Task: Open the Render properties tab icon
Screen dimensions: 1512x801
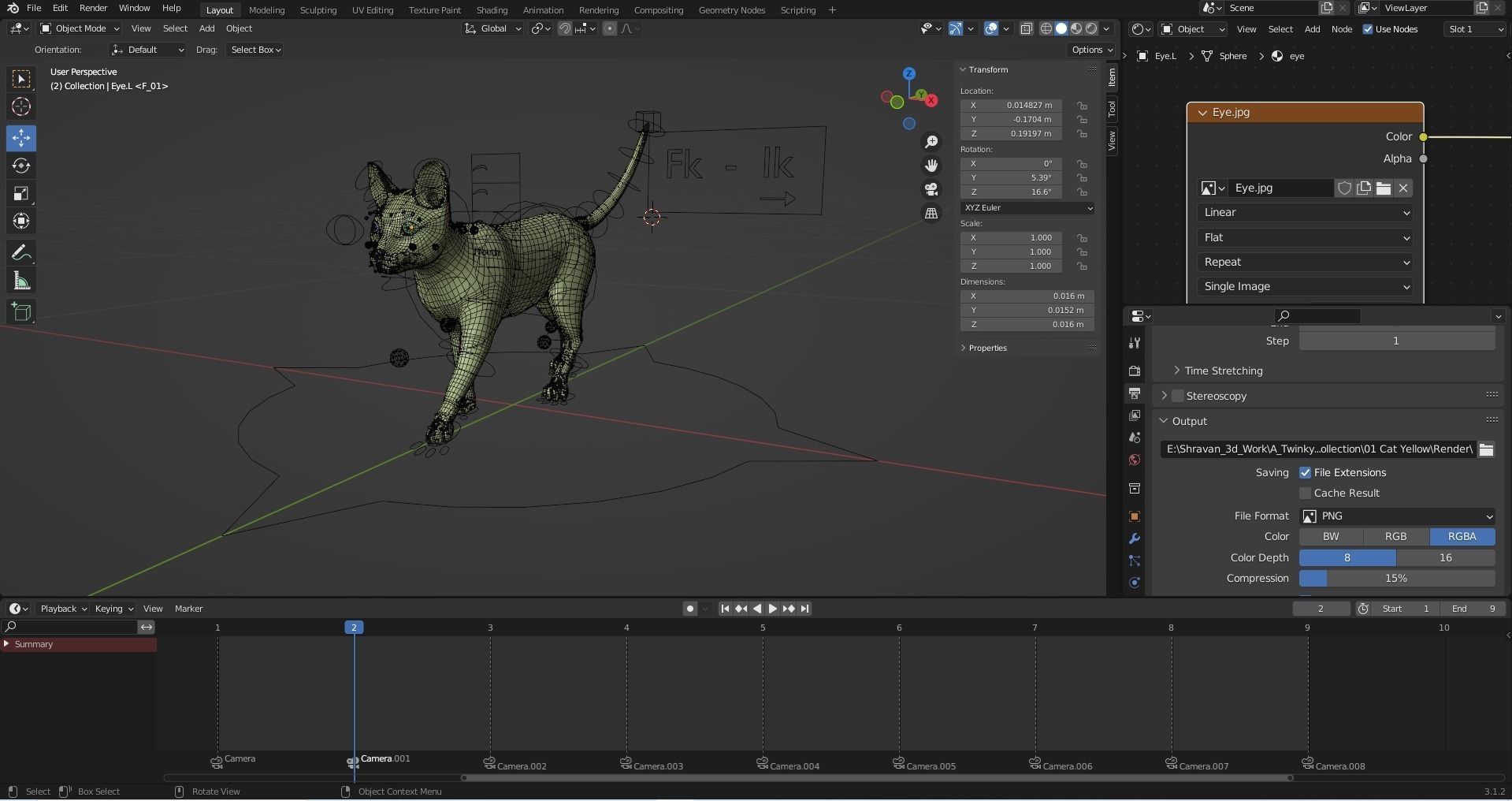Action: click(x=1135, y=371)
